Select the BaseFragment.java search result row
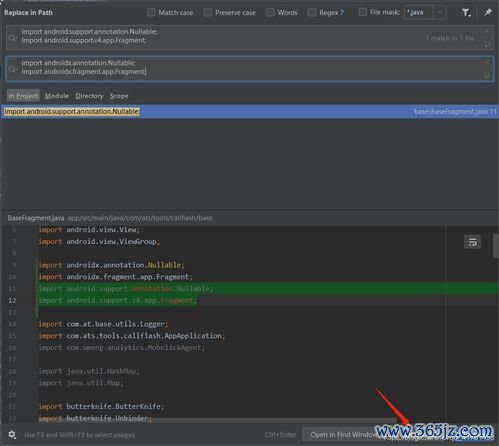The height and width of the screenshot is (446, 499). [249, 112]
